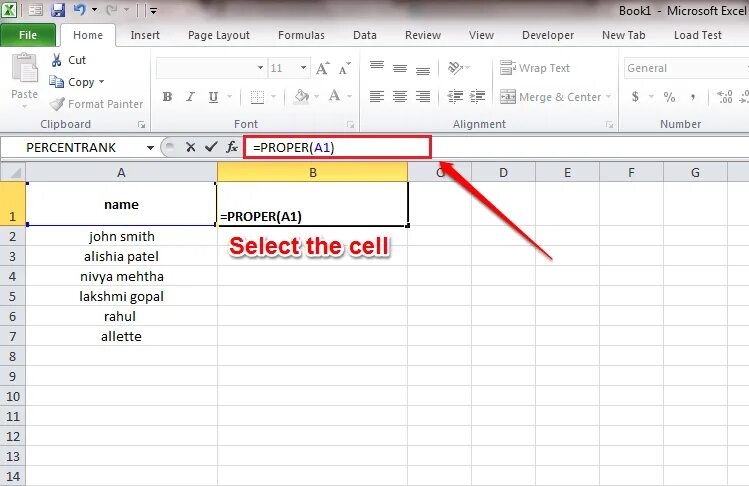Select the row 5 header
Screen dimensions: 749x486
[12, 296]
